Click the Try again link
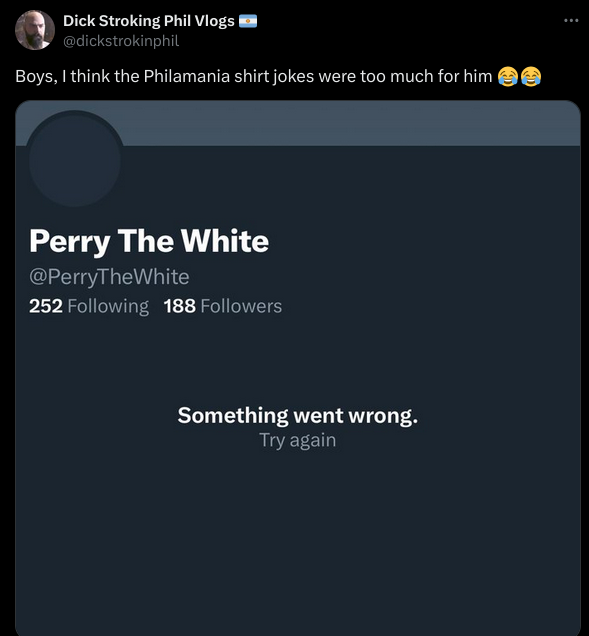Viewport: 589px width, 636px height. (x=298, y=440)
